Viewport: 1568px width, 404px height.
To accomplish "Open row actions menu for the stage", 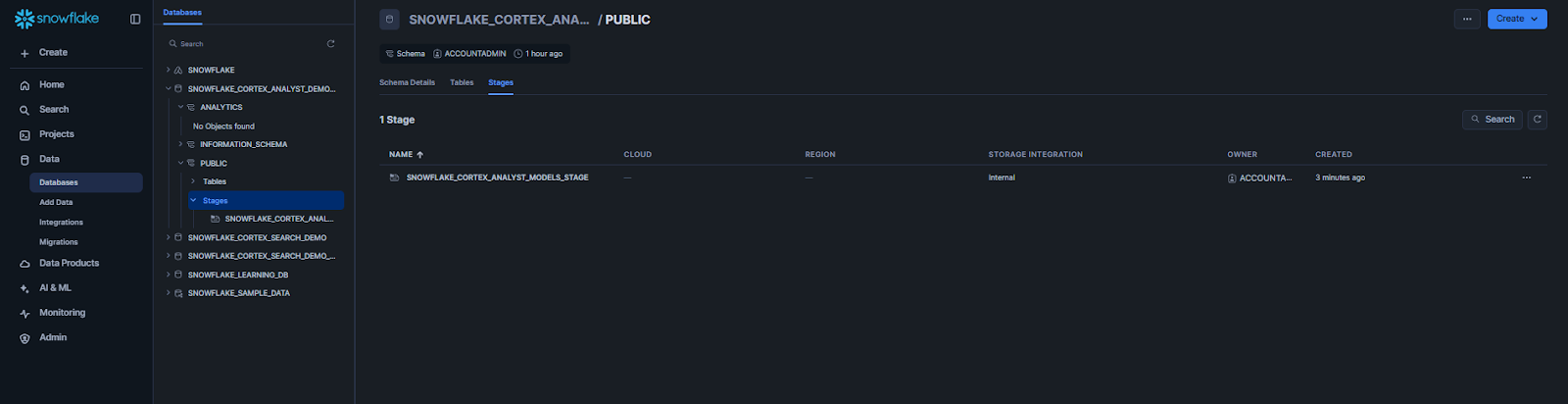I will point(1526,178).
